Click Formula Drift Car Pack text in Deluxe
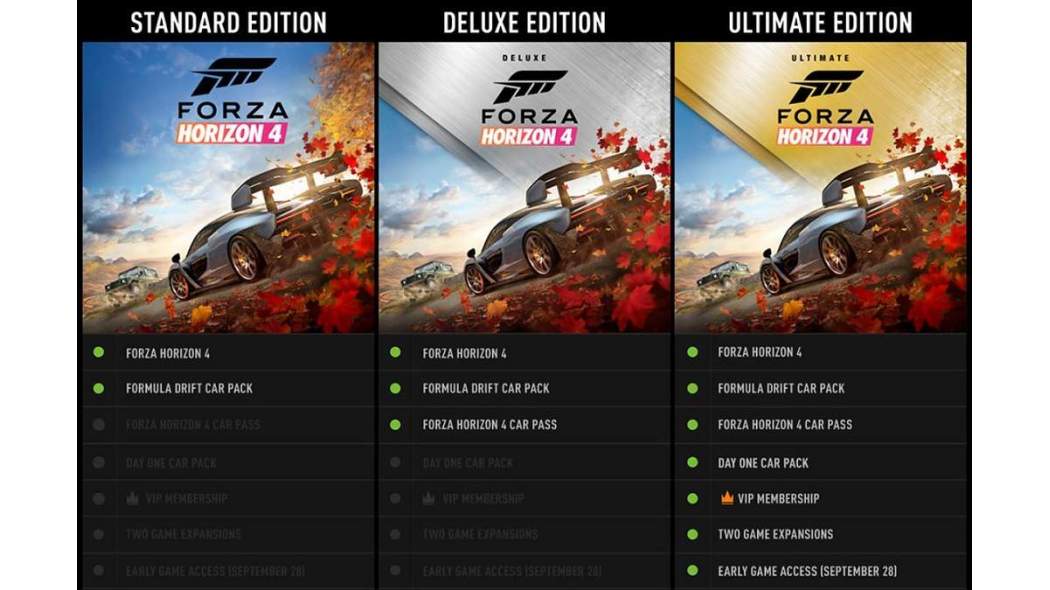Image resolution: width=1050 pixels, height=590 pixels. pyautogui.click(x=485, y=388)
